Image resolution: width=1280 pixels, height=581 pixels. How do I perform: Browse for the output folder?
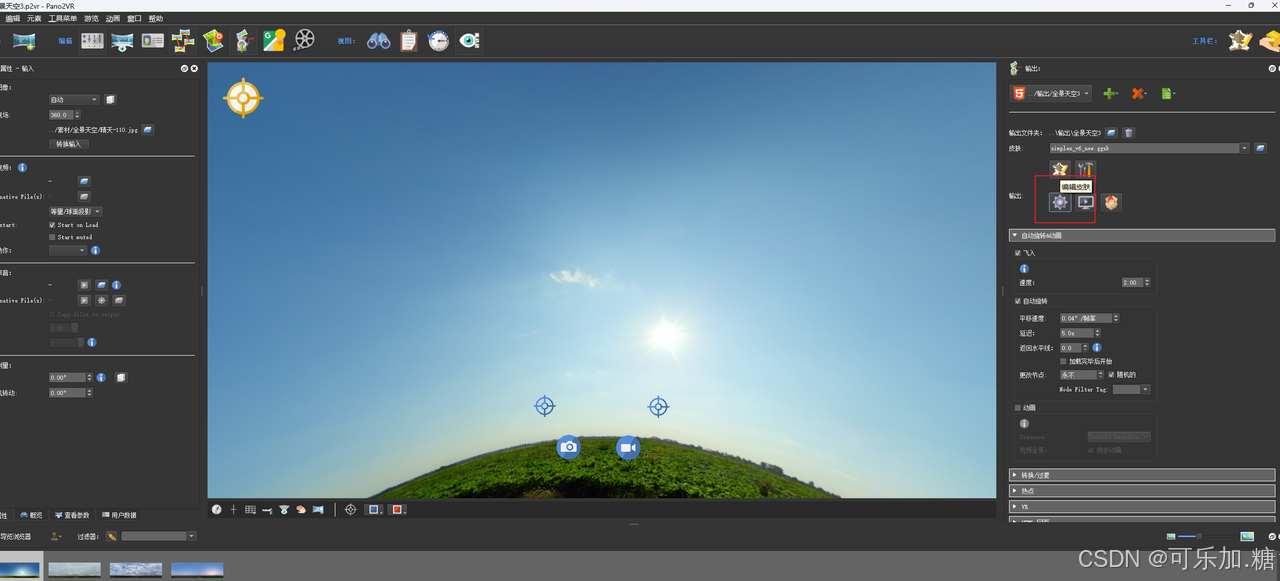click(x=1111, y=133)
